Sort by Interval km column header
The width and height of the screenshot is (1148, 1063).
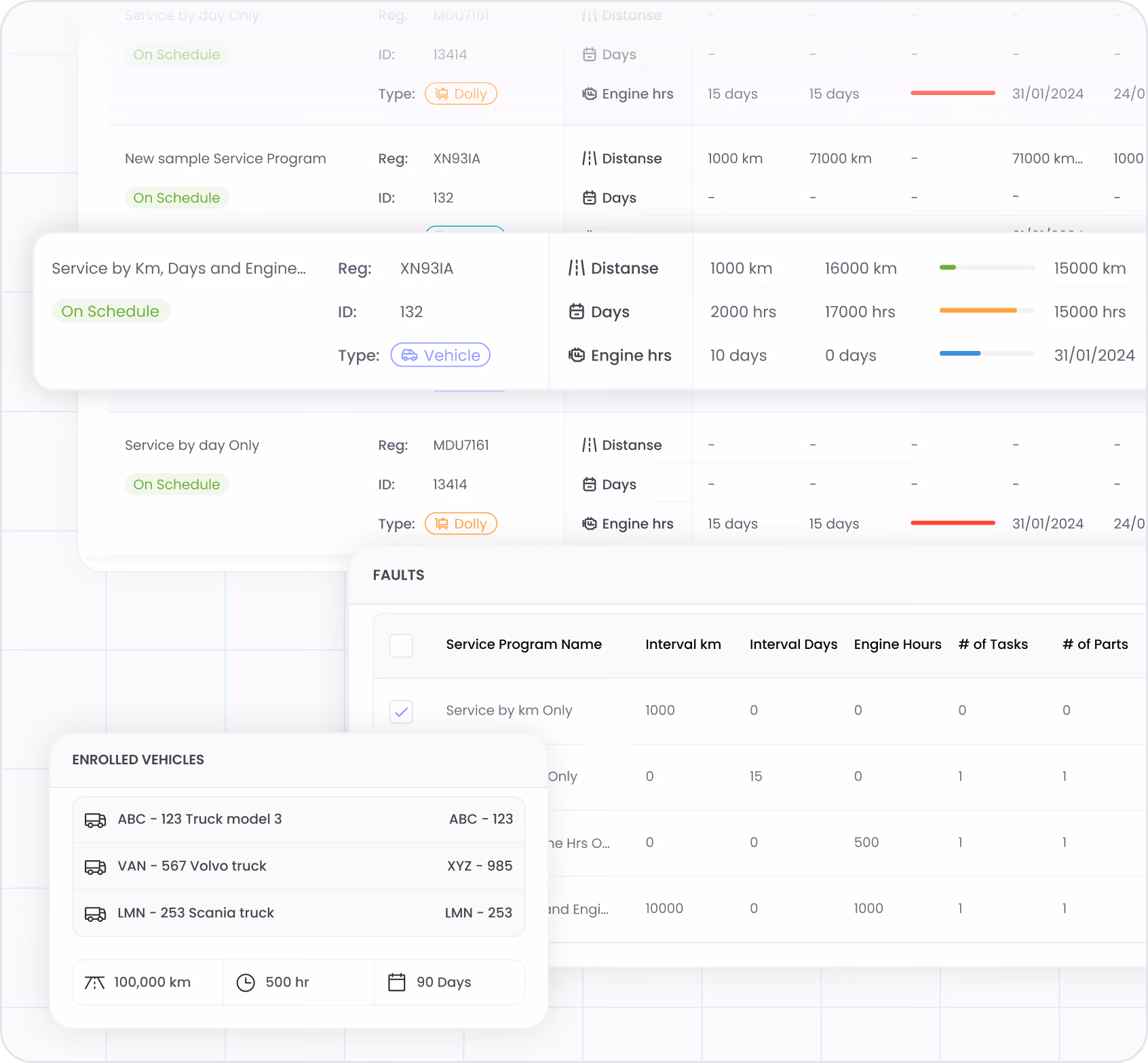tap(683, 644)
